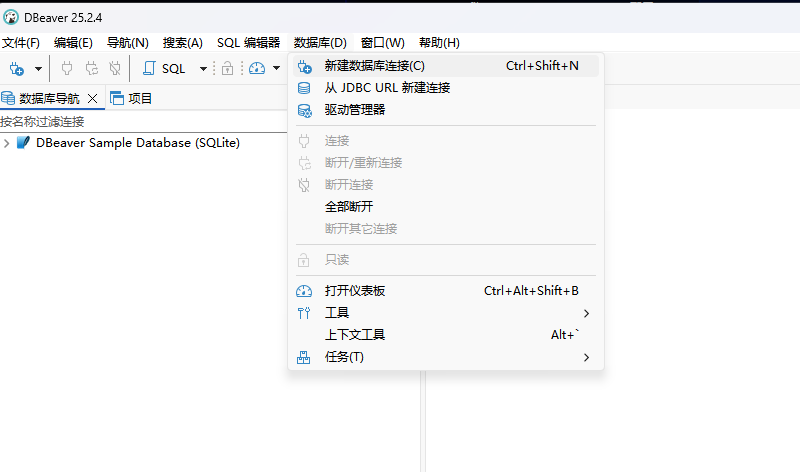Choose 新建数据库连接(C) menu item
This screenshot has height=472, width=800.
[x=446, y=66]
